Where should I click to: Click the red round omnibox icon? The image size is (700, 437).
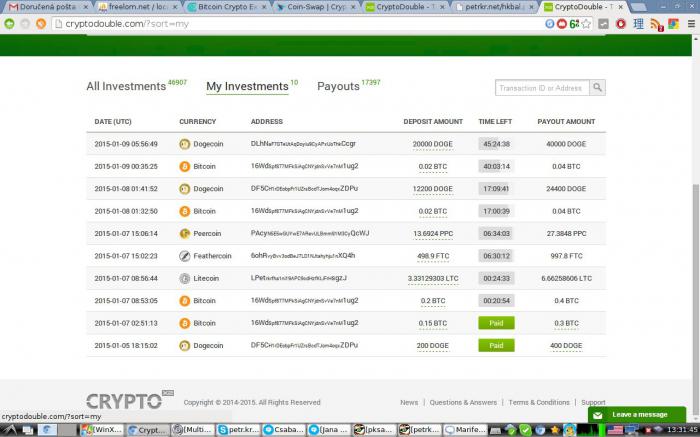562,24
